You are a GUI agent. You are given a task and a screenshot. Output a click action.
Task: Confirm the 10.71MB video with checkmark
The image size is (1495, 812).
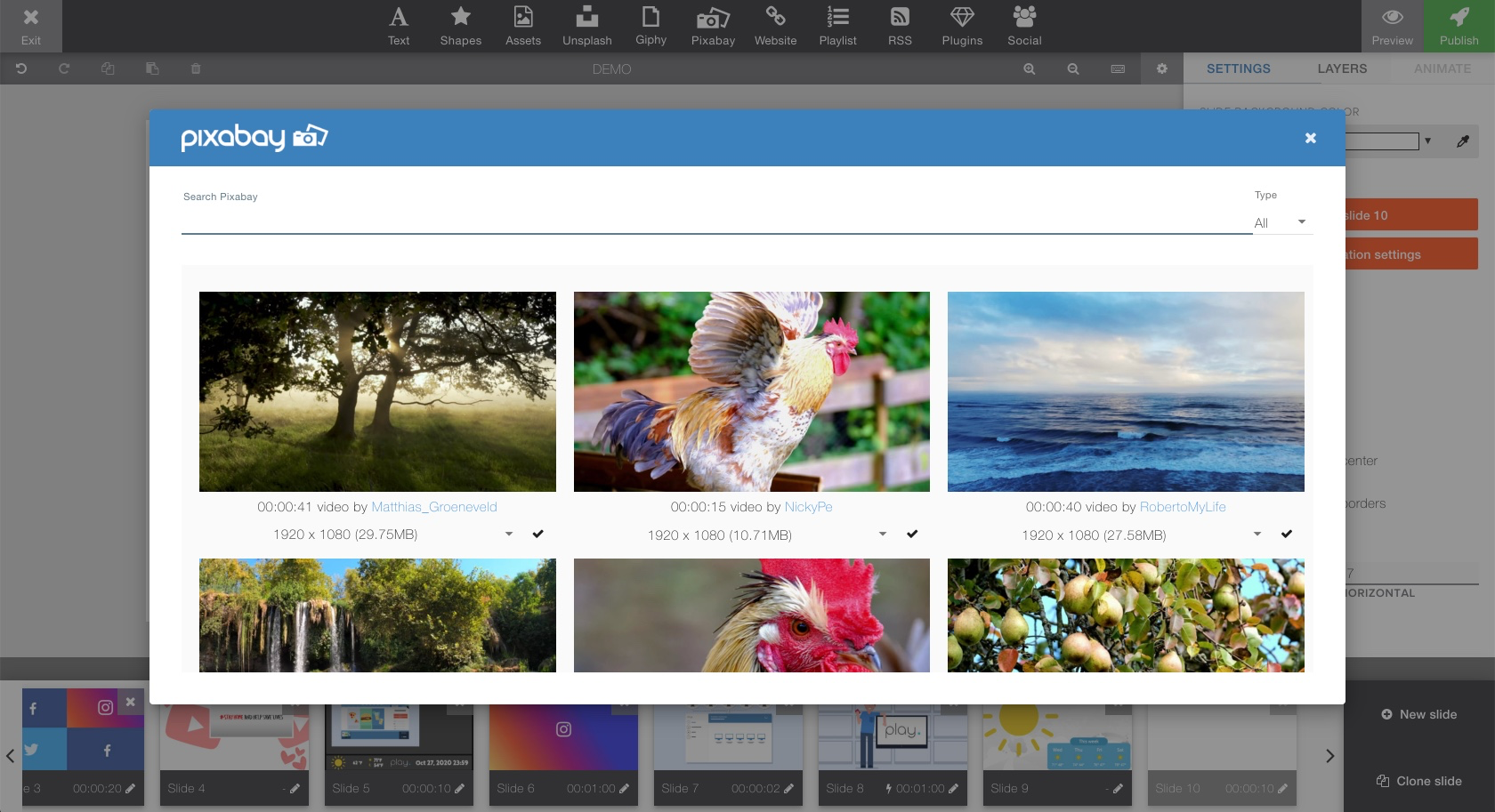click(x=912, y=535)
